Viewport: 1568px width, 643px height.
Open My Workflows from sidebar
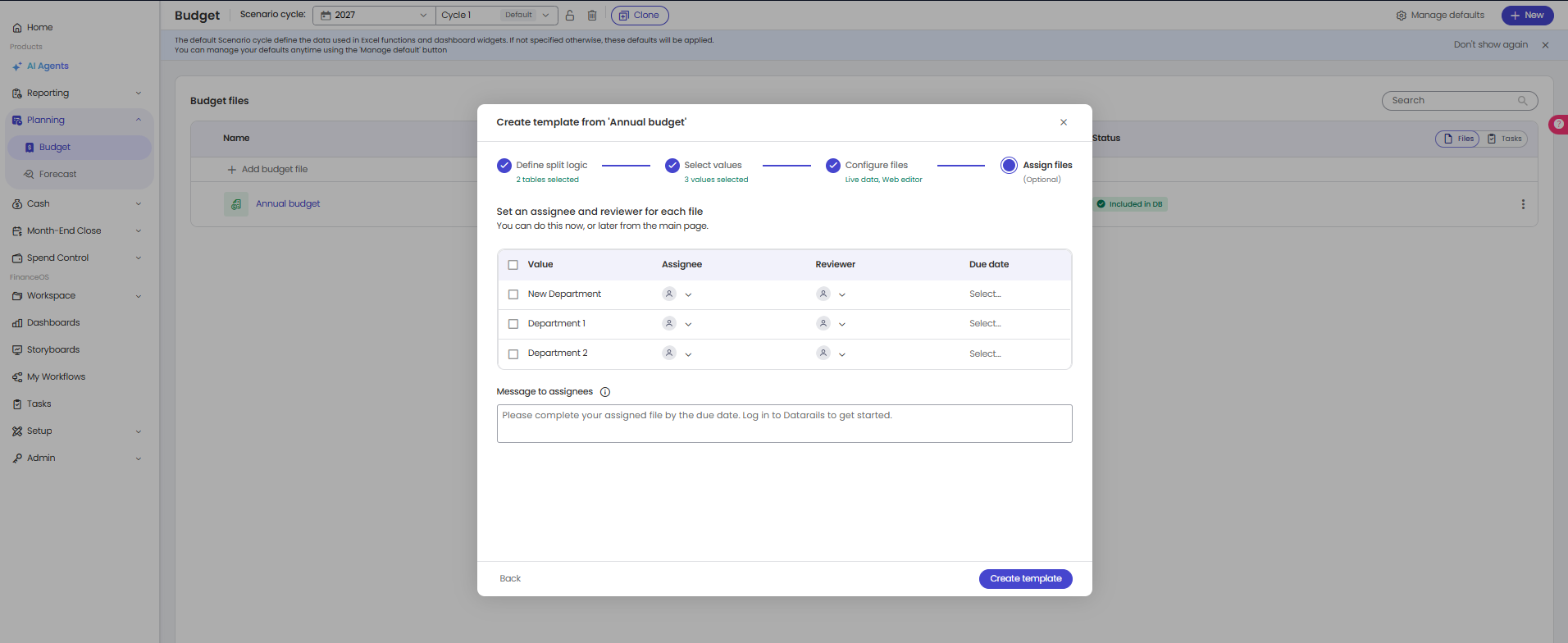[49, 376]
